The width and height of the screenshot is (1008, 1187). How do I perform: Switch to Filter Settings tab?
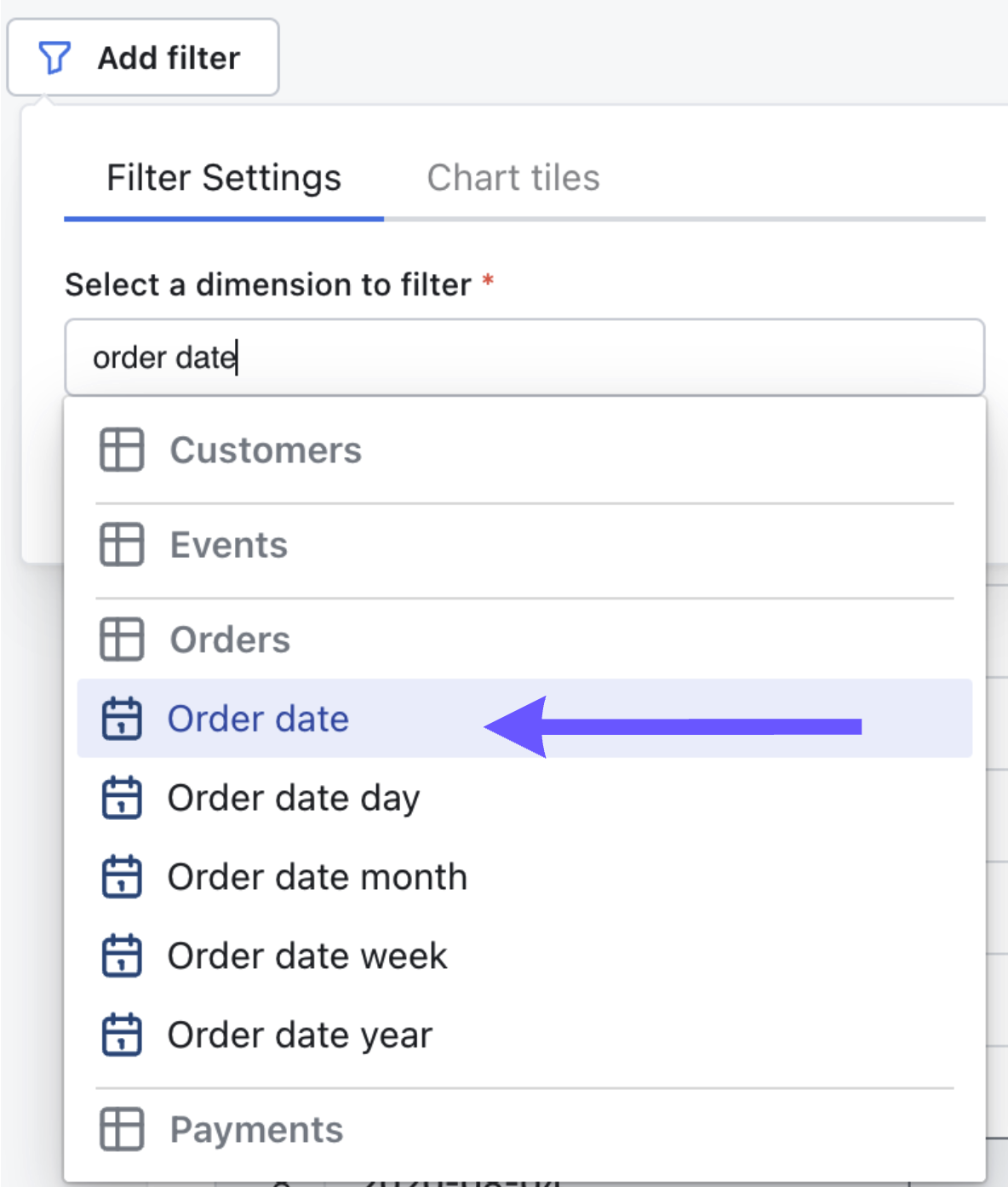click(223, 178)
